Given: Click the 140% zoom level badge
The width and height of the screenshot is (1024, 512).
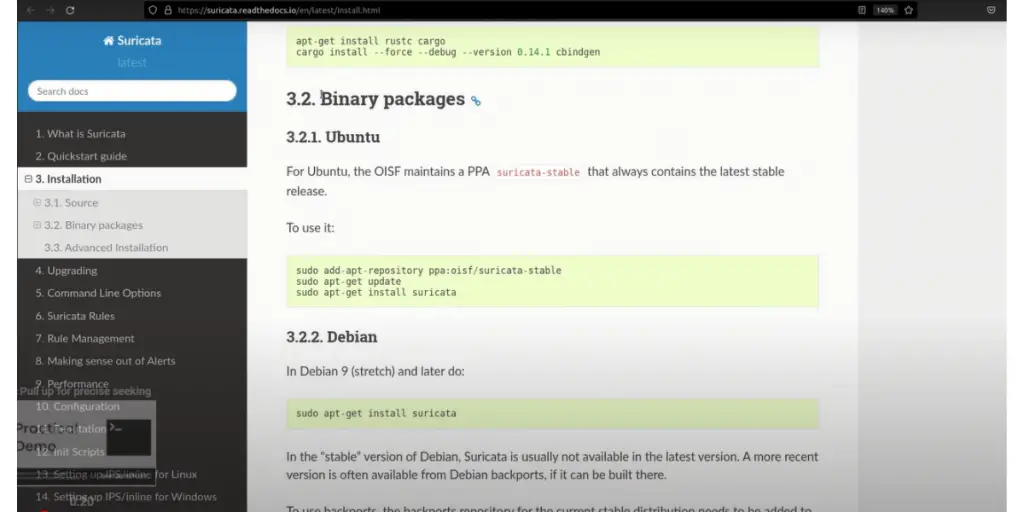Looking at the screenshot, I should tap(885, 10).
